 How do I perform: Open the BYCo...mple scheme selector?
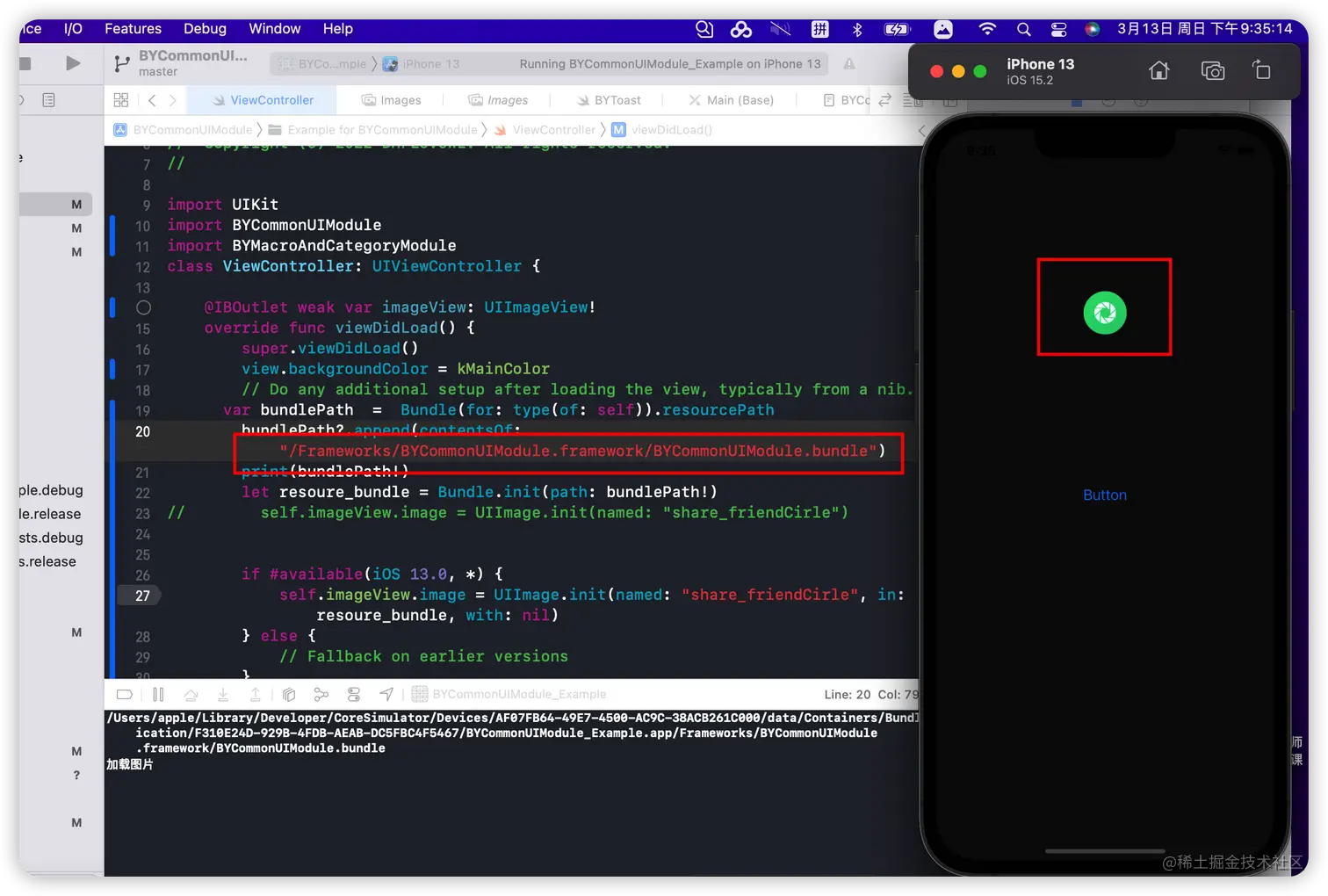323,64
